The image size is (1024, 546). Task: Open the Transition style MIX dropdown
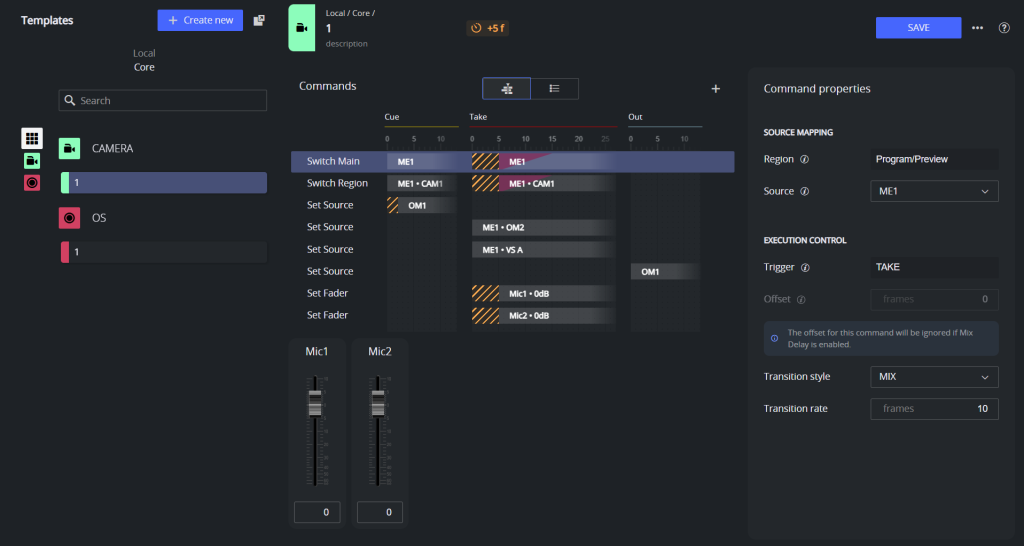pyautogui.click(x=932, y=377)
